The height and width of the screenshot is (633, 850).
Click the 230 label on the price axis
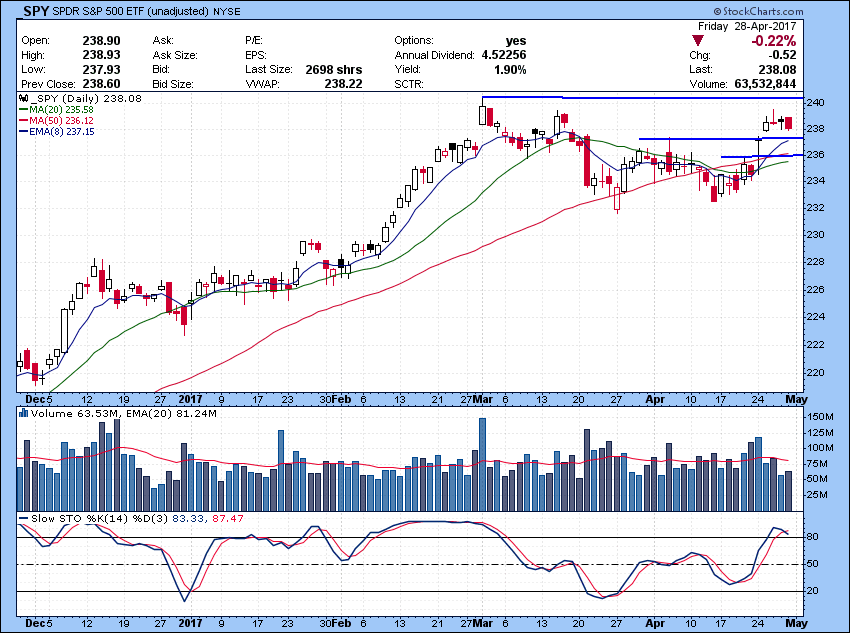(x=817, y=235)
